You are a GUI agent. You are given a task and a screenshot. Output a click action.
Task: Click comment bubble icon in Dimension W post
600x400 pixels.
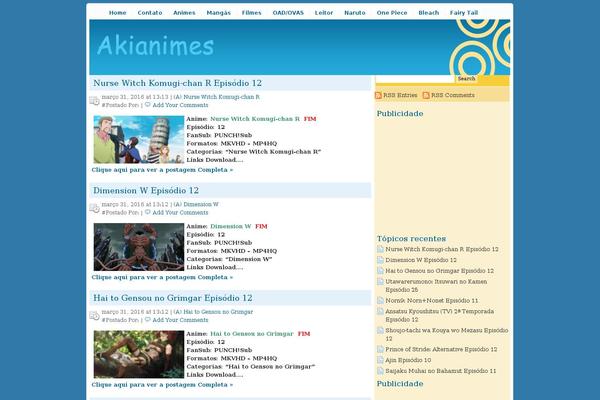pos(148,212)
